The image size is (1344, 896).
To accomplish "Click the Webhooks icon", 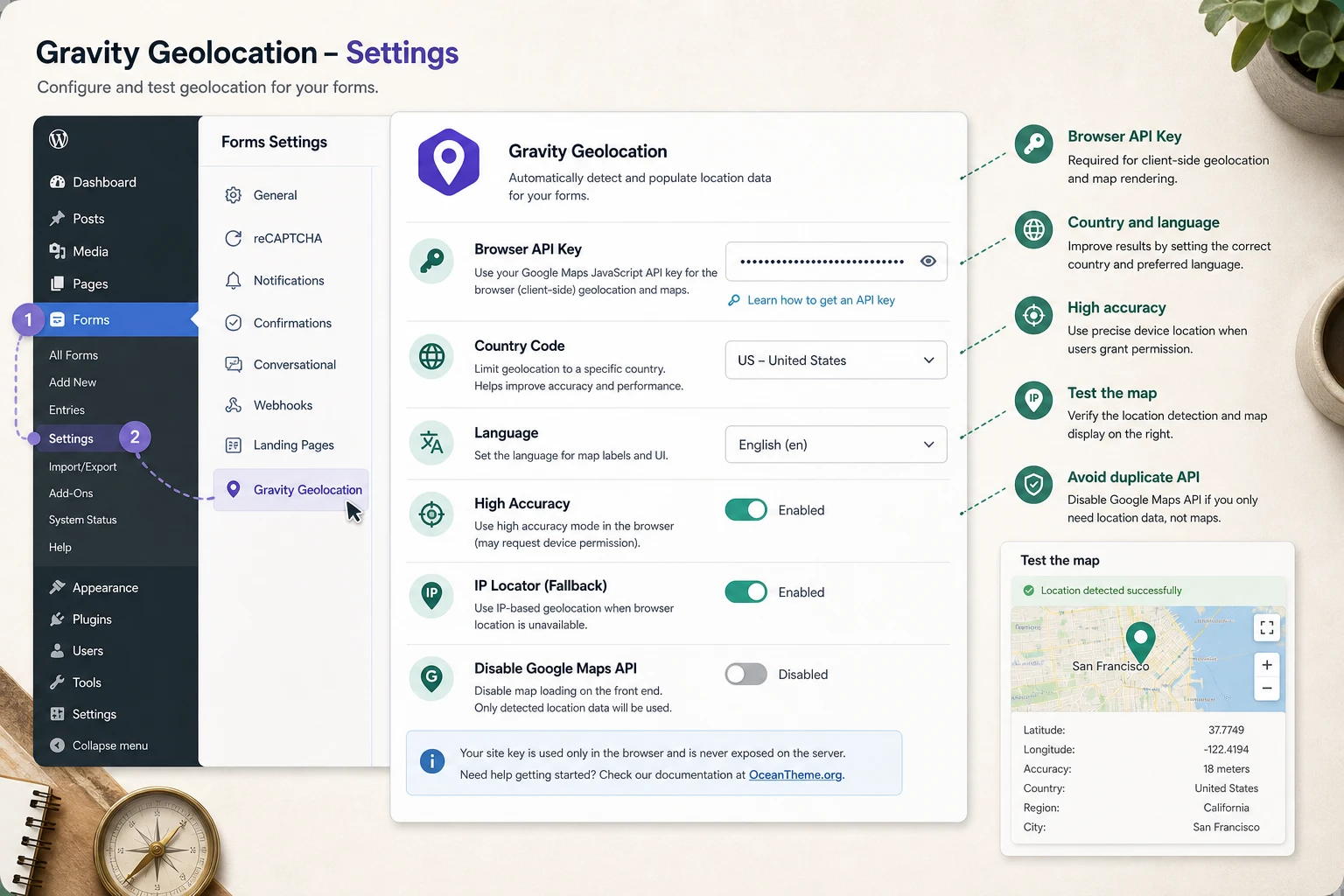I will point(234,405).
